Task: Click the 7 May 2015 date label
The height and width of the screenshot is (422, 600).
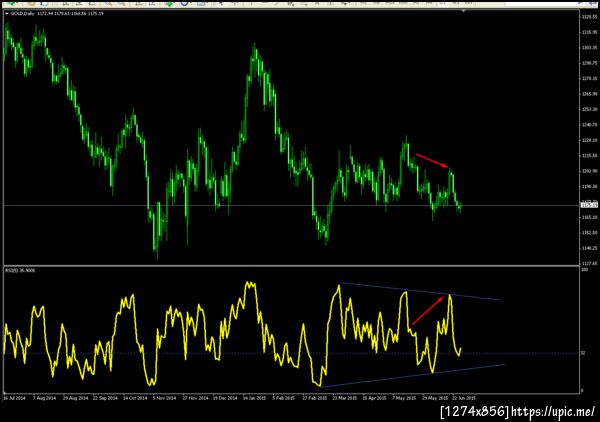Action: (x=404, y=398)
